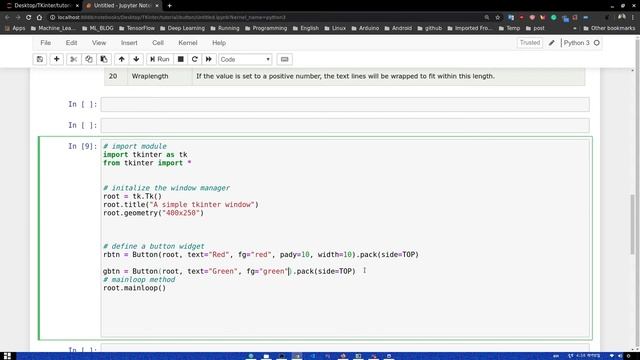The width and height of the screenshot is (640, 360).
Task: Restart the kernel icon
Action: pyautogui.click(x=195, y=59)
